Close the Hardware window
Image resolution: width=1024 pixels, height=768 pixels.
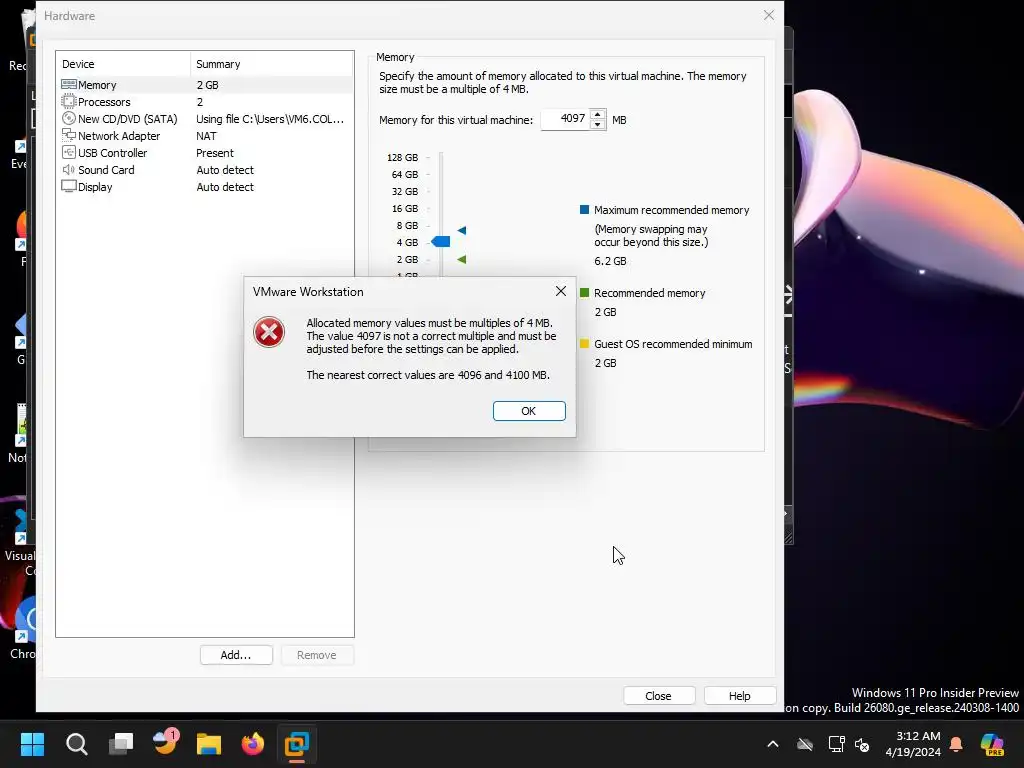tap(769, 15)
